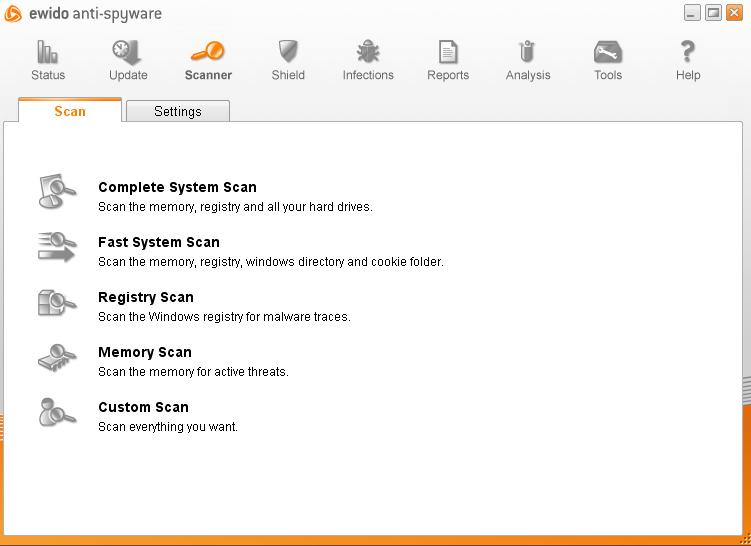Click the Complete System Scan icon

coord(57,192)
